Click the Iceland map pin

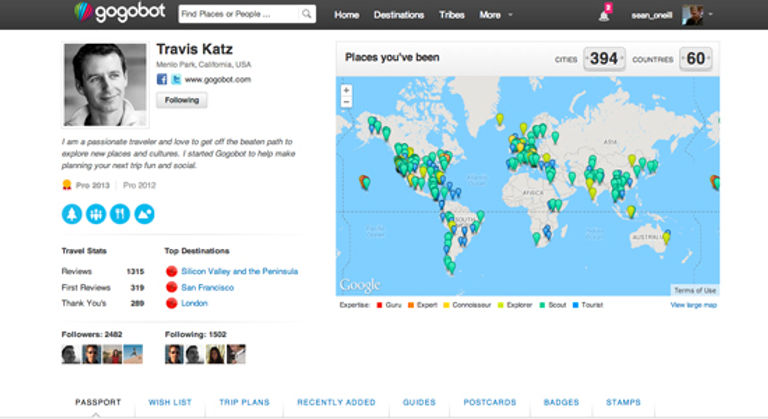click(x=500, y=119)
